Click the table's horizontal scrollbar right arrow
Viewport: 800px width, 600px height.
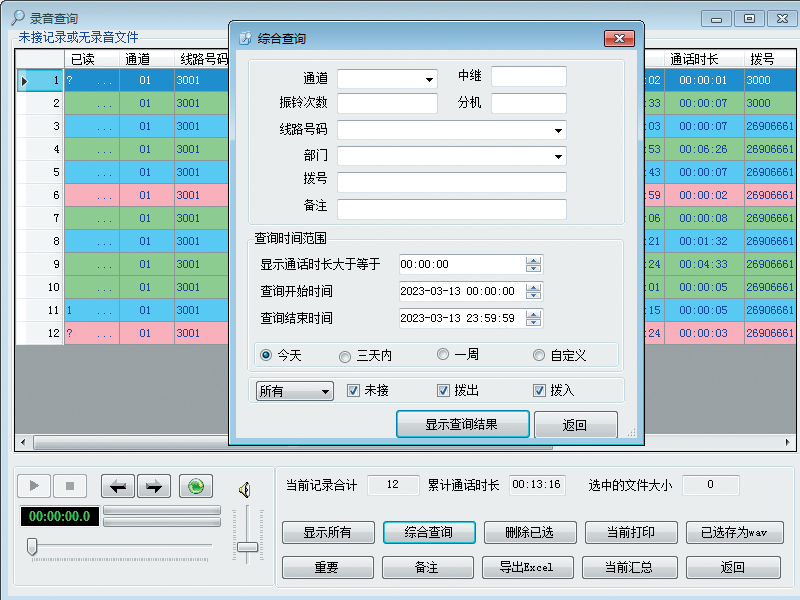pyautogui.click(x=788, y=442)
